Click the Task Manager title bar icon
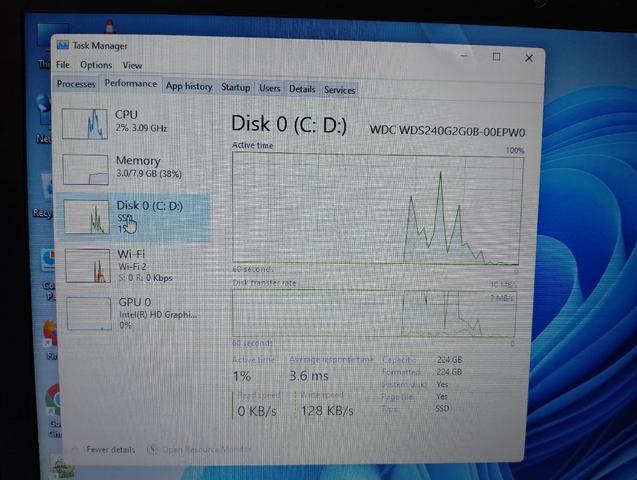Screen dimensions: 637x480 coord(63,45)
